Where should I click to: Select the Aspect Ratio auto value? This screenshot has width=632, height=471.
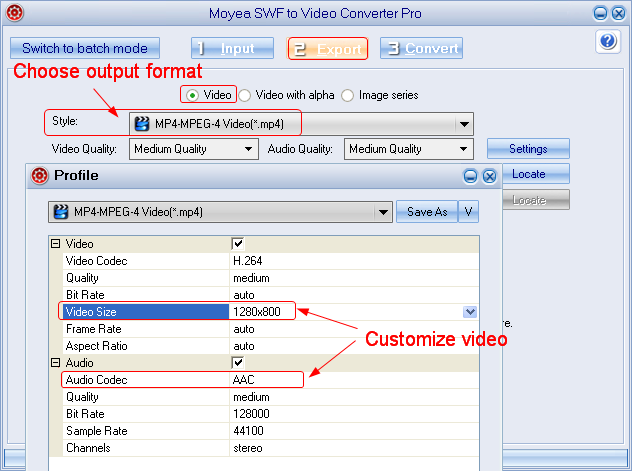pos(244,346)
